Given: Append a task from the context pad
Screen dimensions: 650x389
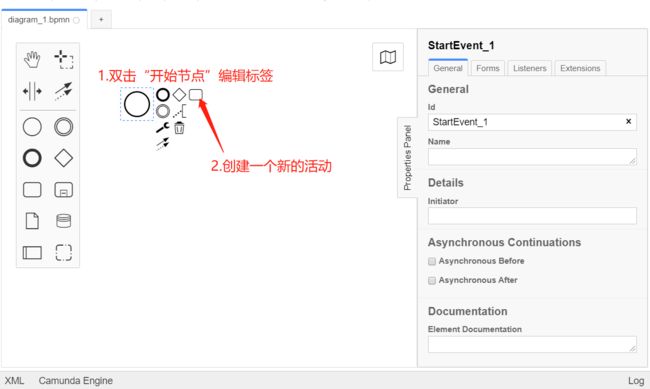Looking at the screenshot, I should (x=196, y=95).
